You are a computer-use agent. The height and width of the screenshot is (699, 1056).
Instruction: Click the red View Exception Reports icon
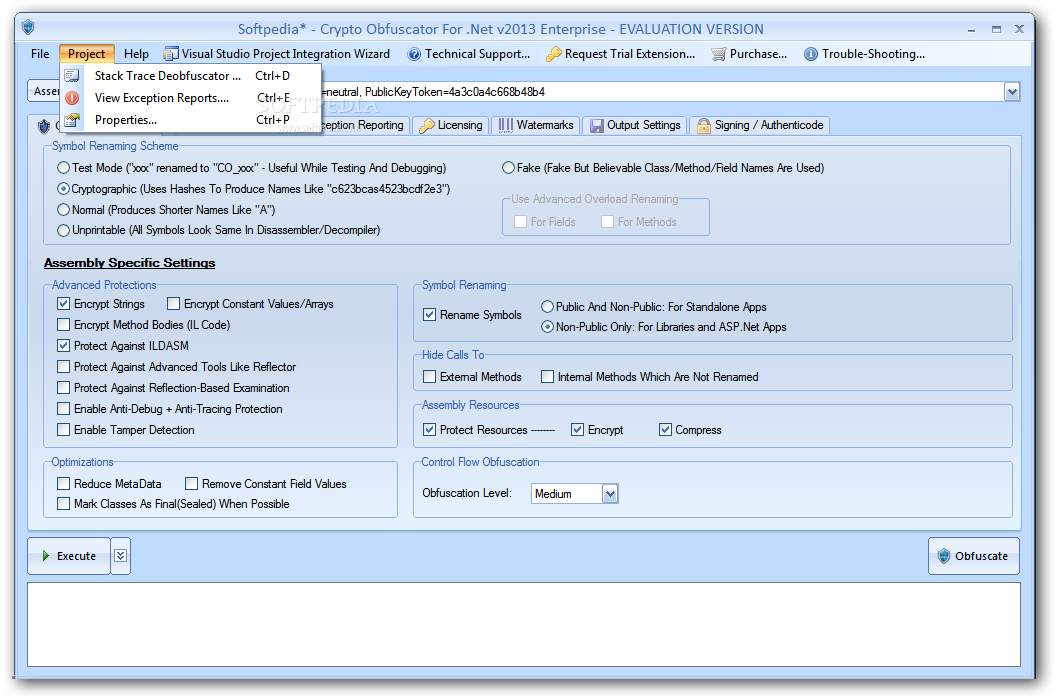coord(72,98)
